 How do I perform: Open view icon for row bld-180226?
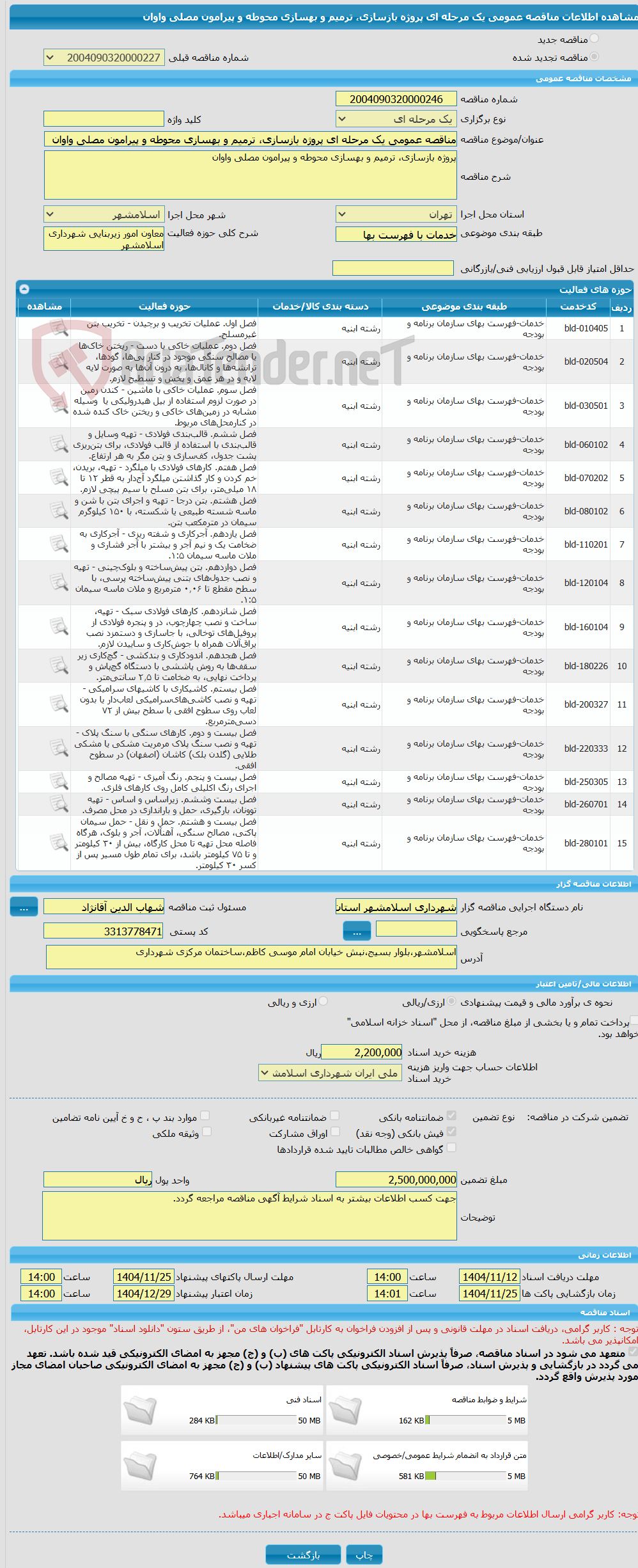pos(59,665)
